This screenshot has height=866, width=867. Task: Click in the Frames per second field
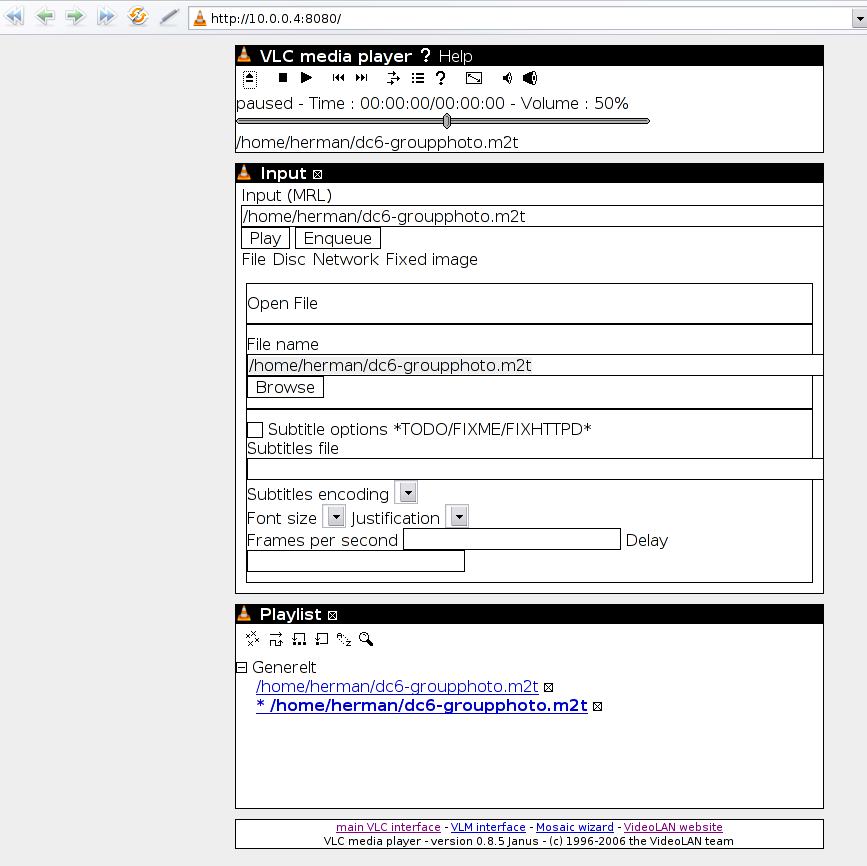512,539
